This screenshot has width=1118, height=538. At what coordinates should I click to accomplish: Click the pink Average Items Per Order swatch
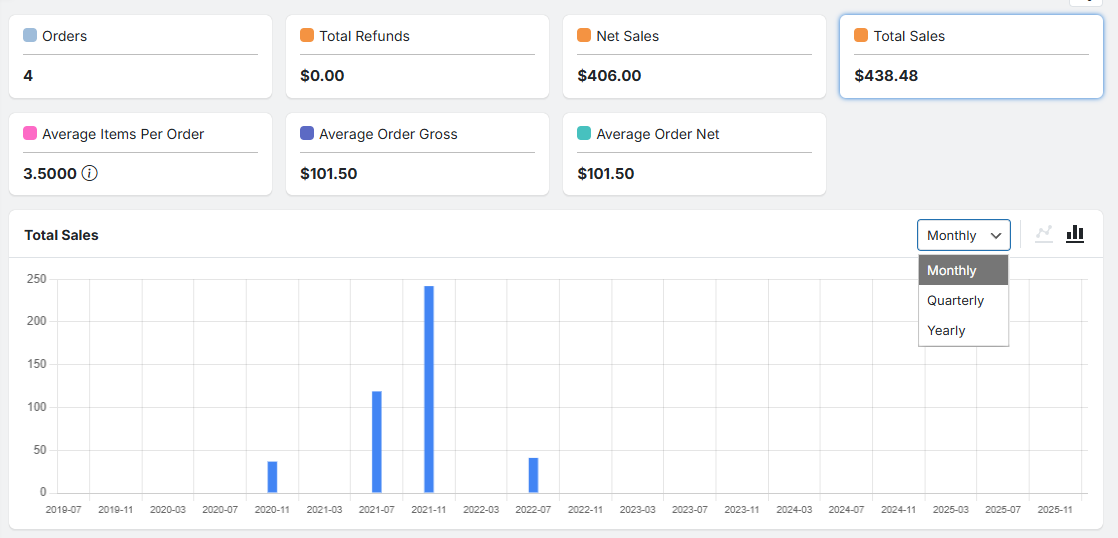click(30, 134)
